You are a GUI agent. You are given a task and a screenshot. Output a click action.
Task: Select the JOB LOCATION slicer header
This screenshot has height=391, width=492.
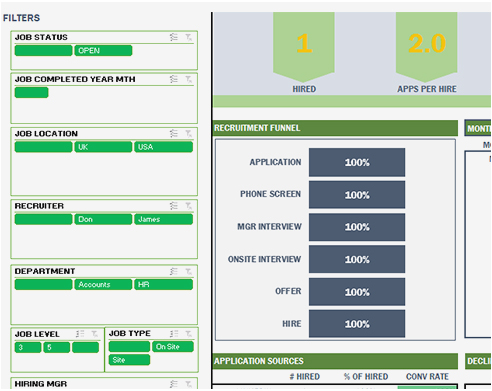[x=46, y=134]
